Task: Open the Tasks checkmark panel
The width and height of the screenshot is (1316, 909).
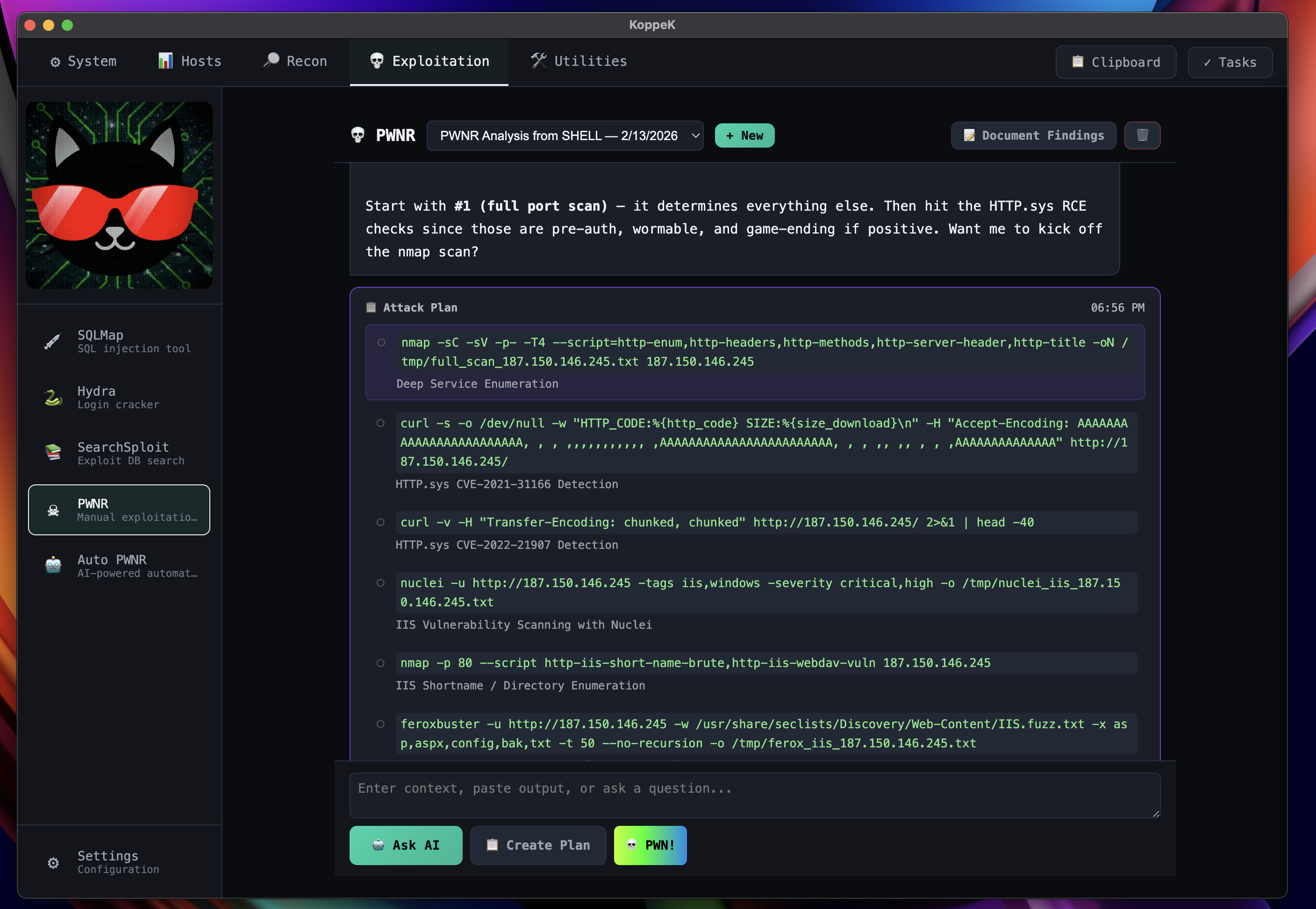Action: point(1230,62)
